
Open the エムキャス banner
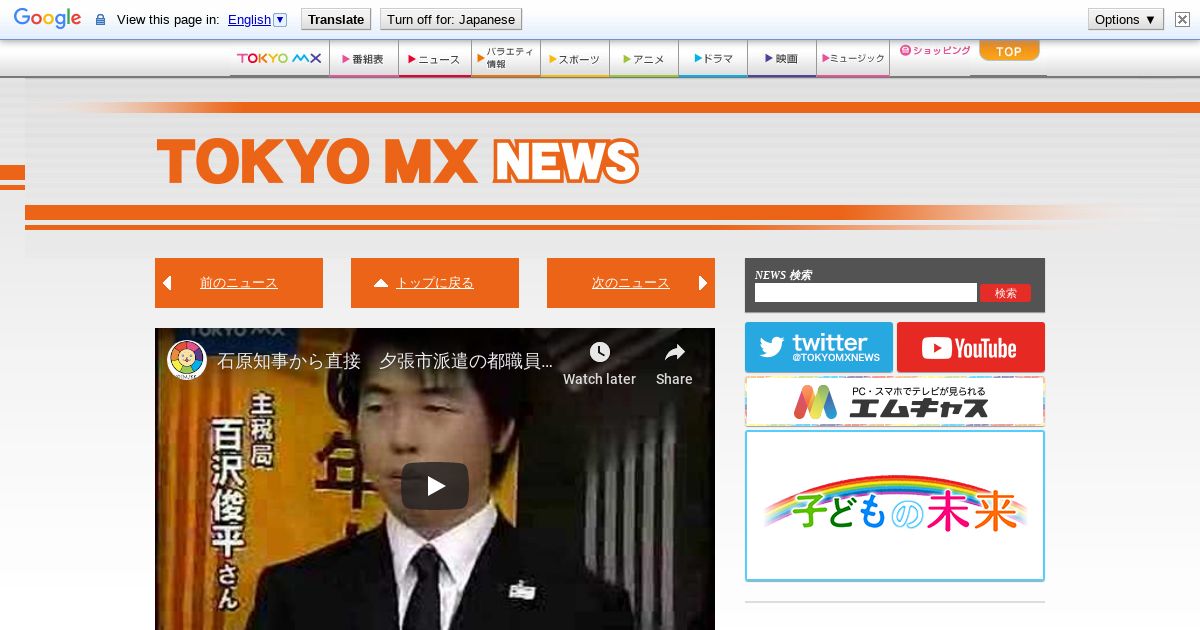point(895,401)
